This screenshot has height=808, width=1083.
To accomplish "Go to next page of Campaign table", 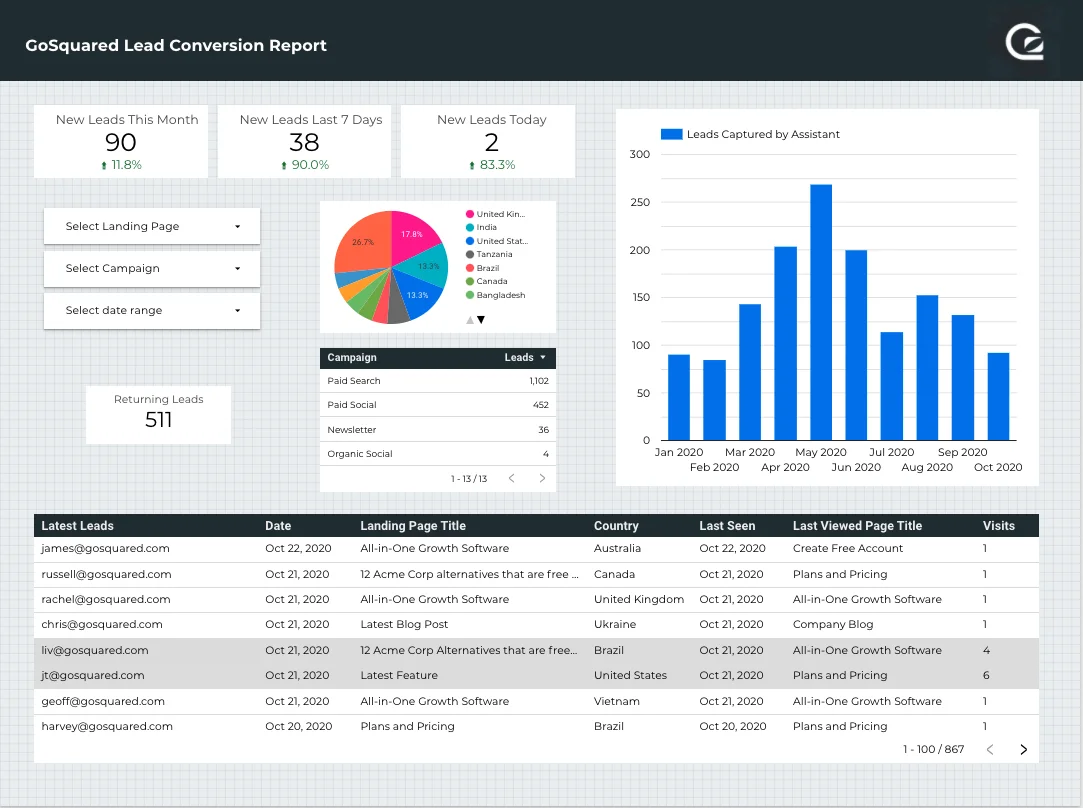I will (x=542, y=479).
